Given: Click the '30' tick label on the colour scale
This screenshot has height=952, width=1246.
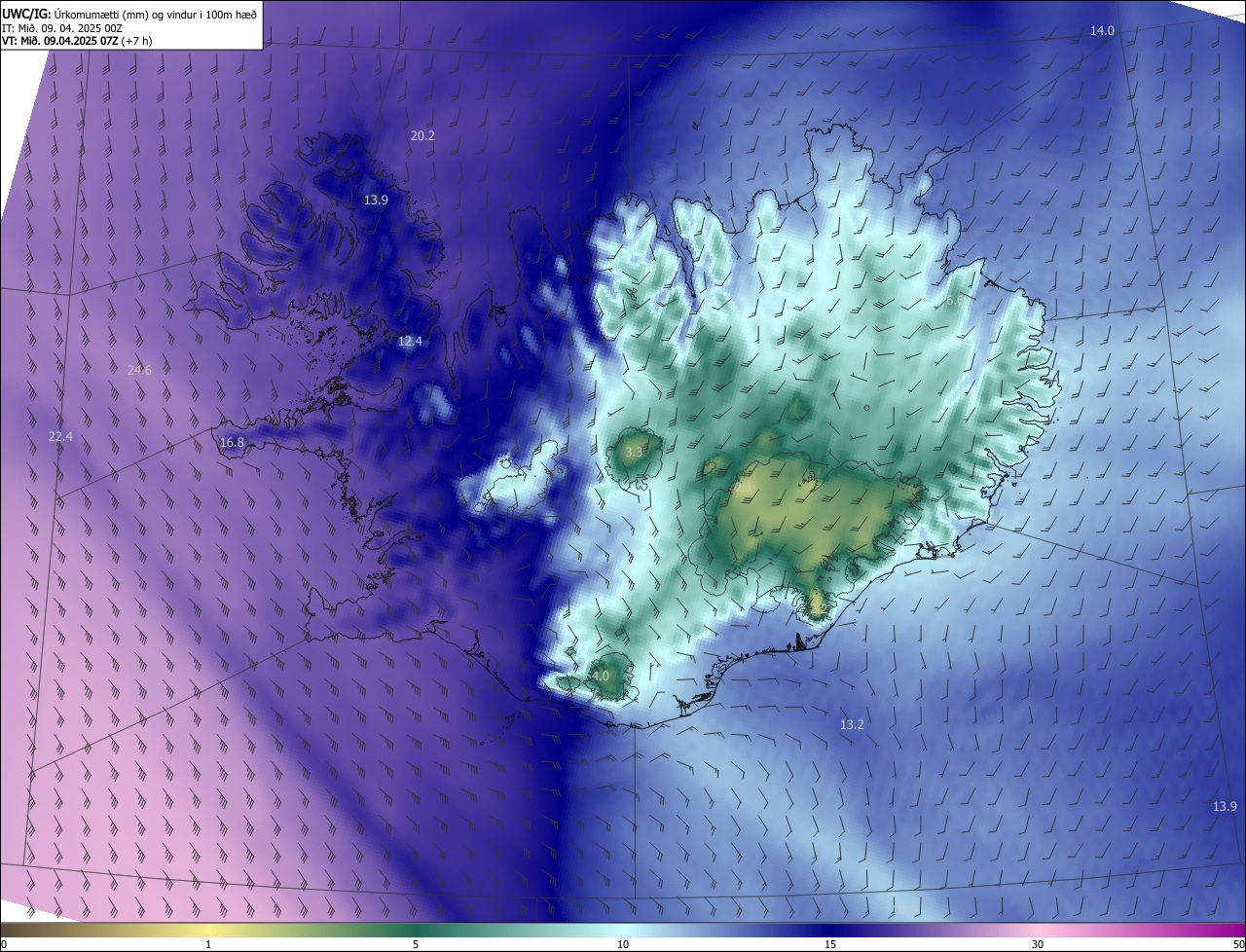Looking at the screenshot, I should point(1038,945).
